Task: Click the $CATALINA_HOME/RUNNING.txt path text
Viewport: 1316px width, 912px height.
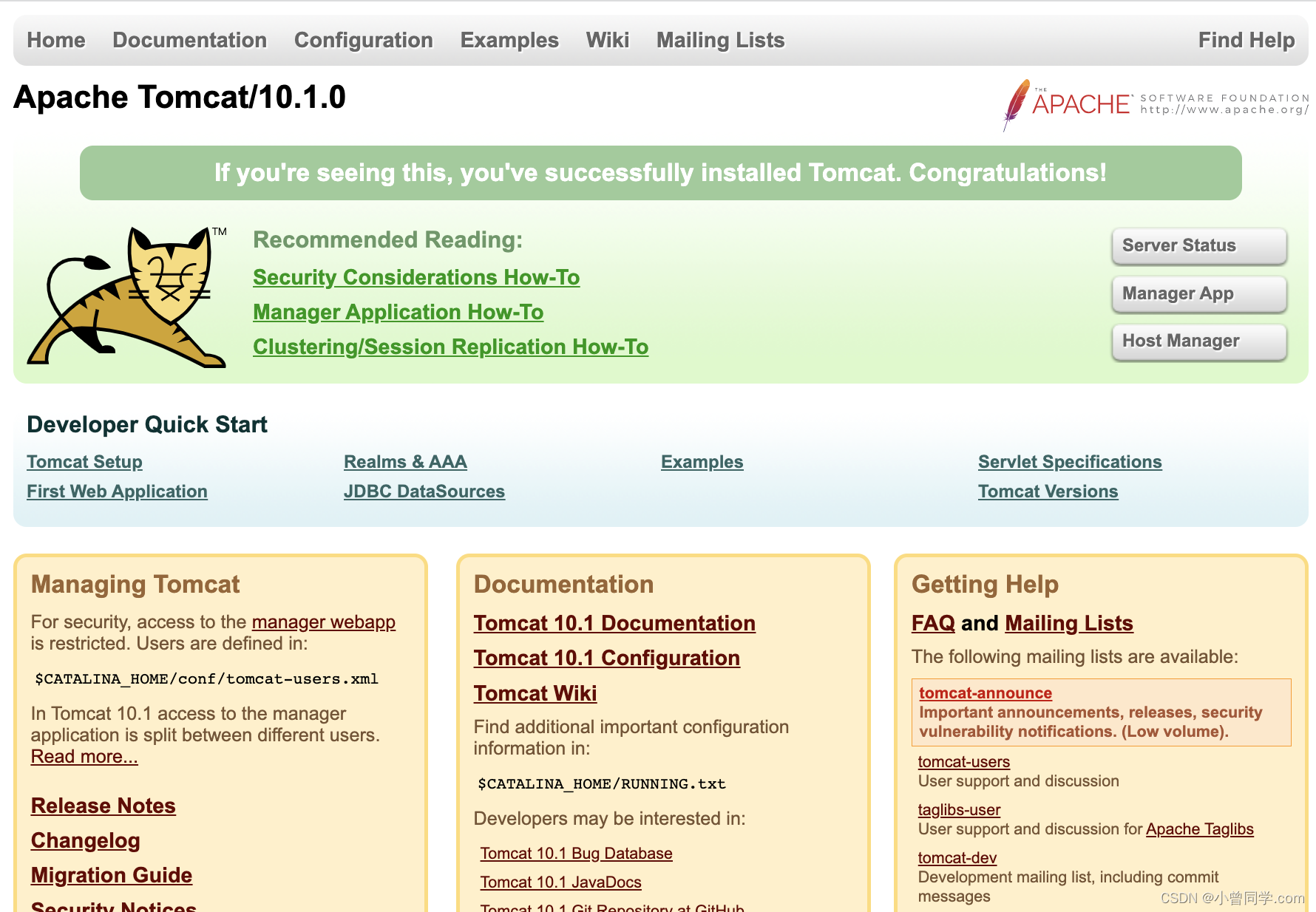Action: (602, 784)
